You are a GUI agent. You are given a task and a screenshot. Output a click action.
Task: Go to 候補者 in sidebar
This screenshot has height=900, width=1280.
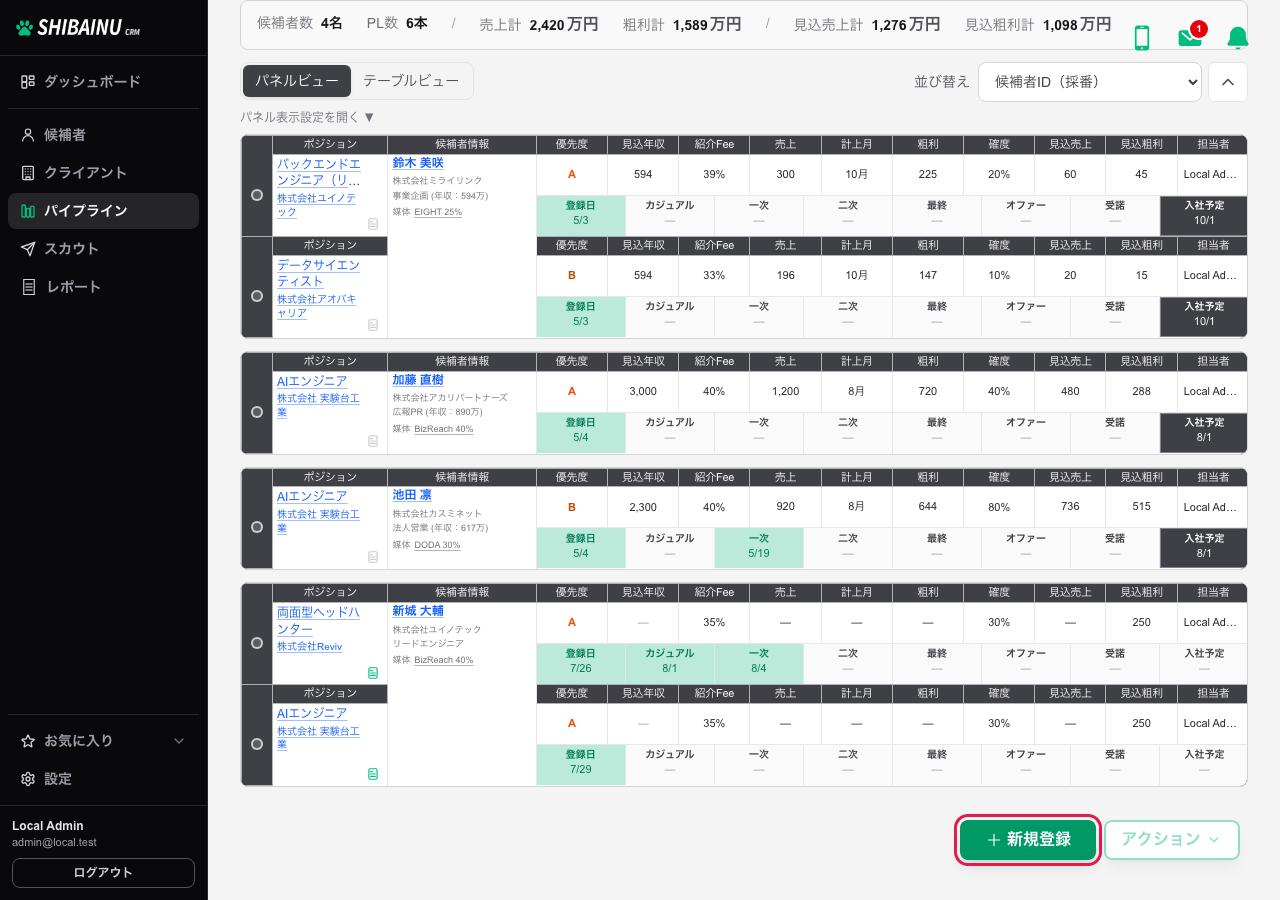pyautogui.click(x=104, y=135)
